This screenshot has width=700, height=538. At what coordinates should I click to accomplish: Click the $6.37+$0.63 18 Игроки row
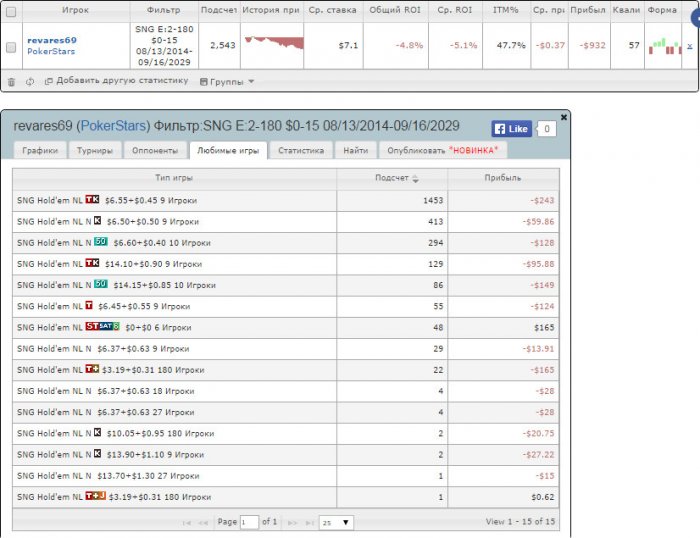pyautogui.click(x=286, y=391)
